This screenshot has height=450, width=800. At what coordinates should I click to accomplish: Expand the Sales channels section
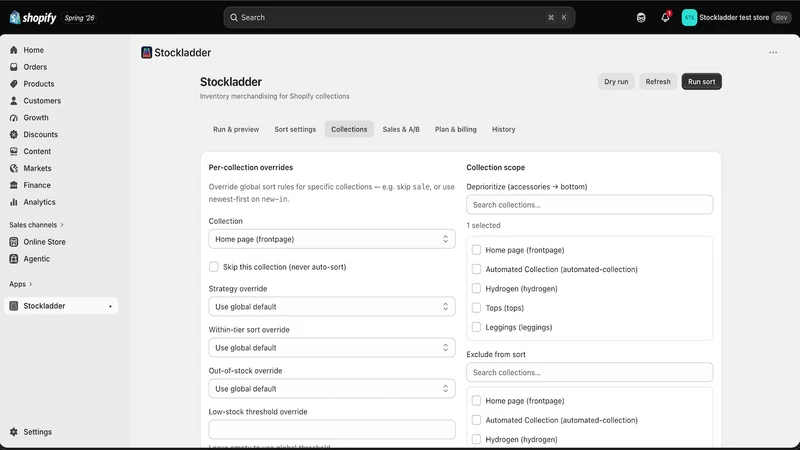[x=36, y=225]
